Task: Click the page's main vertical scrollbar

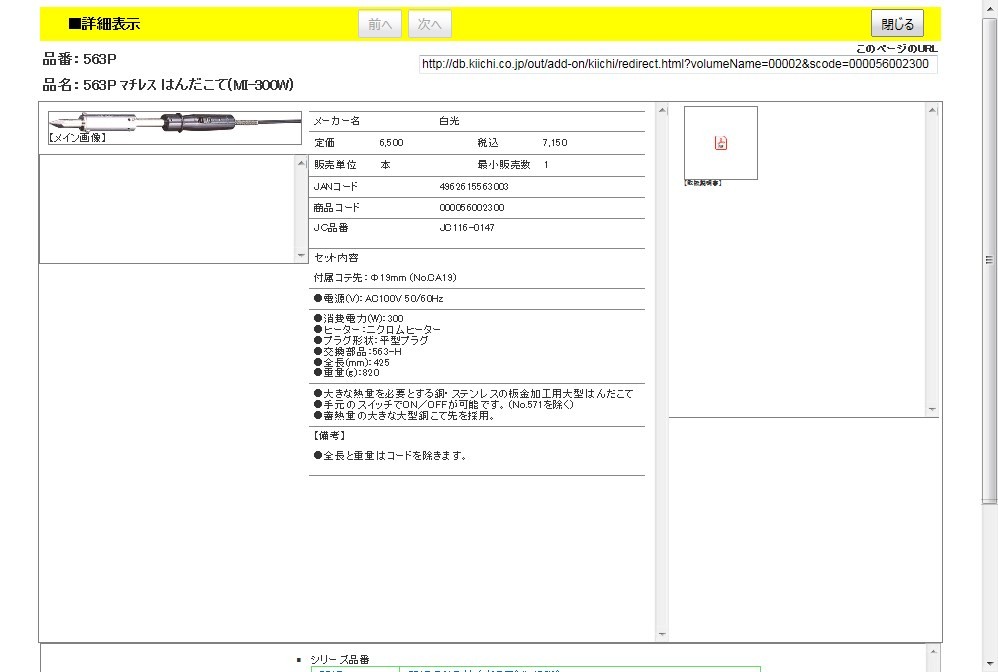Action: (x=990, y=300)
